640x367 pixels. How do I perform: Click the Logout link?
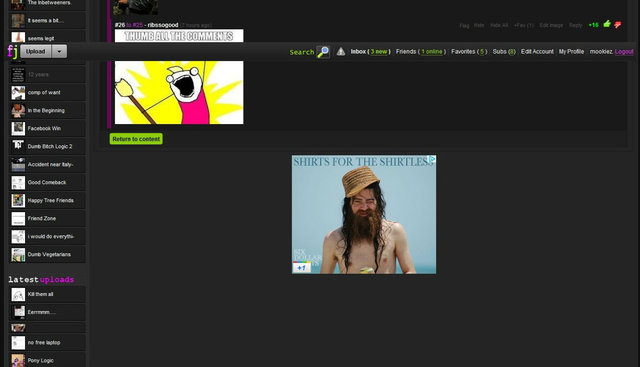point(624,51)
